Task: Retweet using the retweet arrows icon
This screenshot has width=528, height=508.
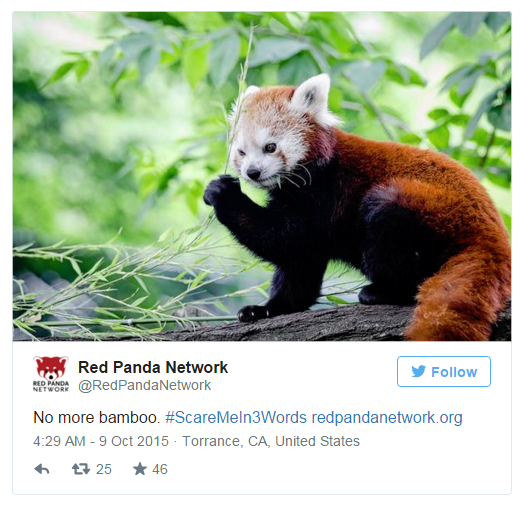Action: click(81, 469)
